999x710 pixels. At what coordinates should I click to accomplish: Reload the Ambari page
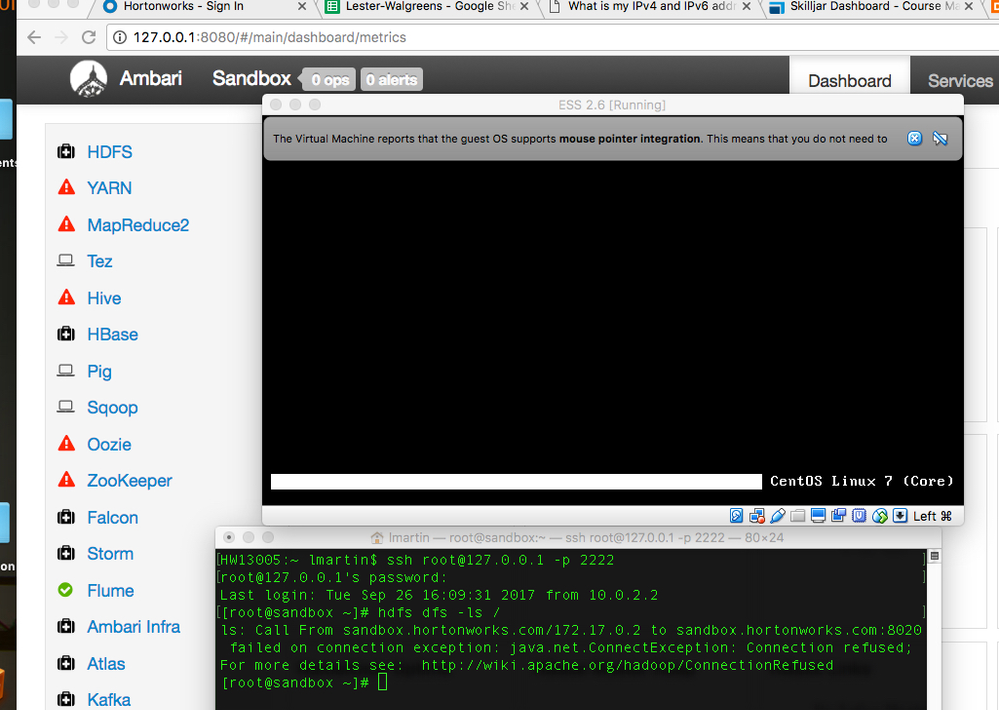click(x=89, y=37)
